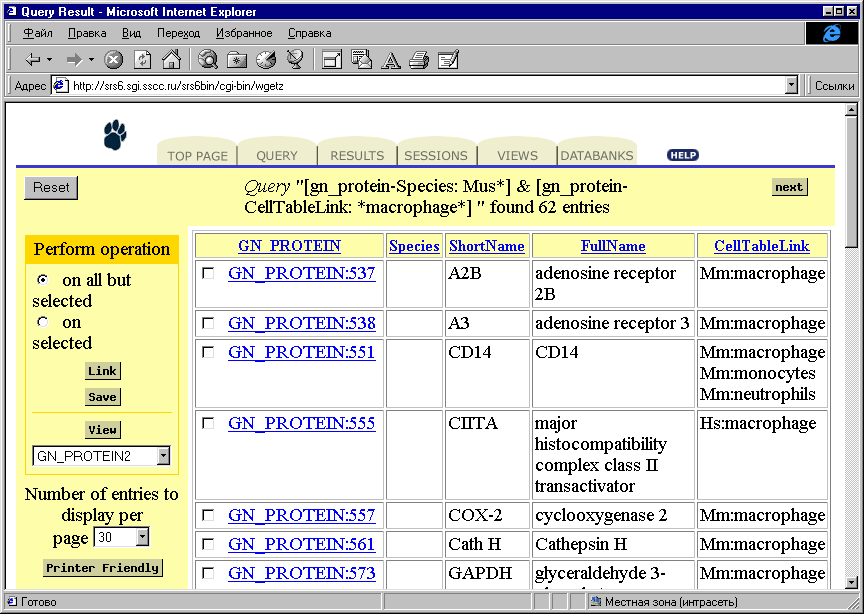The width and height of the screenshot is (864, 614).
Task: Open the blue HELP badge
Action: pyautogui.click(x=683, y=155)
